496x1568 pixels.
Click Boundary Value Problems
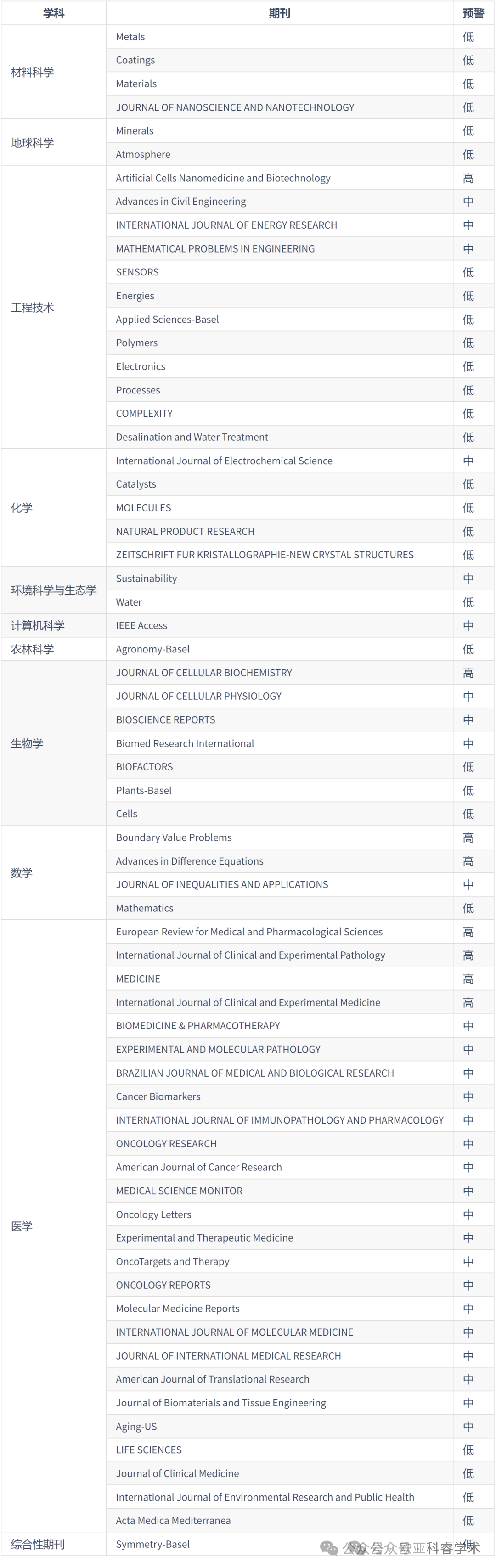point(174,837)
